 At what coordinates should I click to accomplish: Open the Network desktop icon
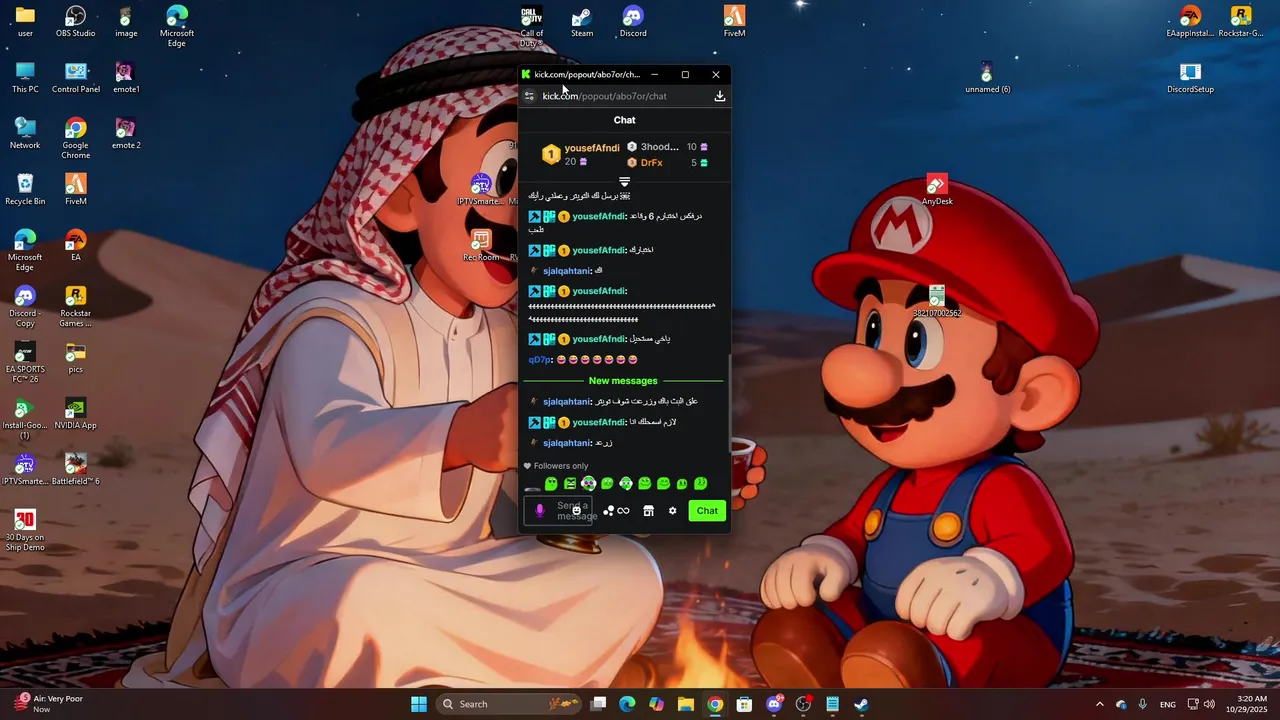pyautogui.click(x=25, y=134)
